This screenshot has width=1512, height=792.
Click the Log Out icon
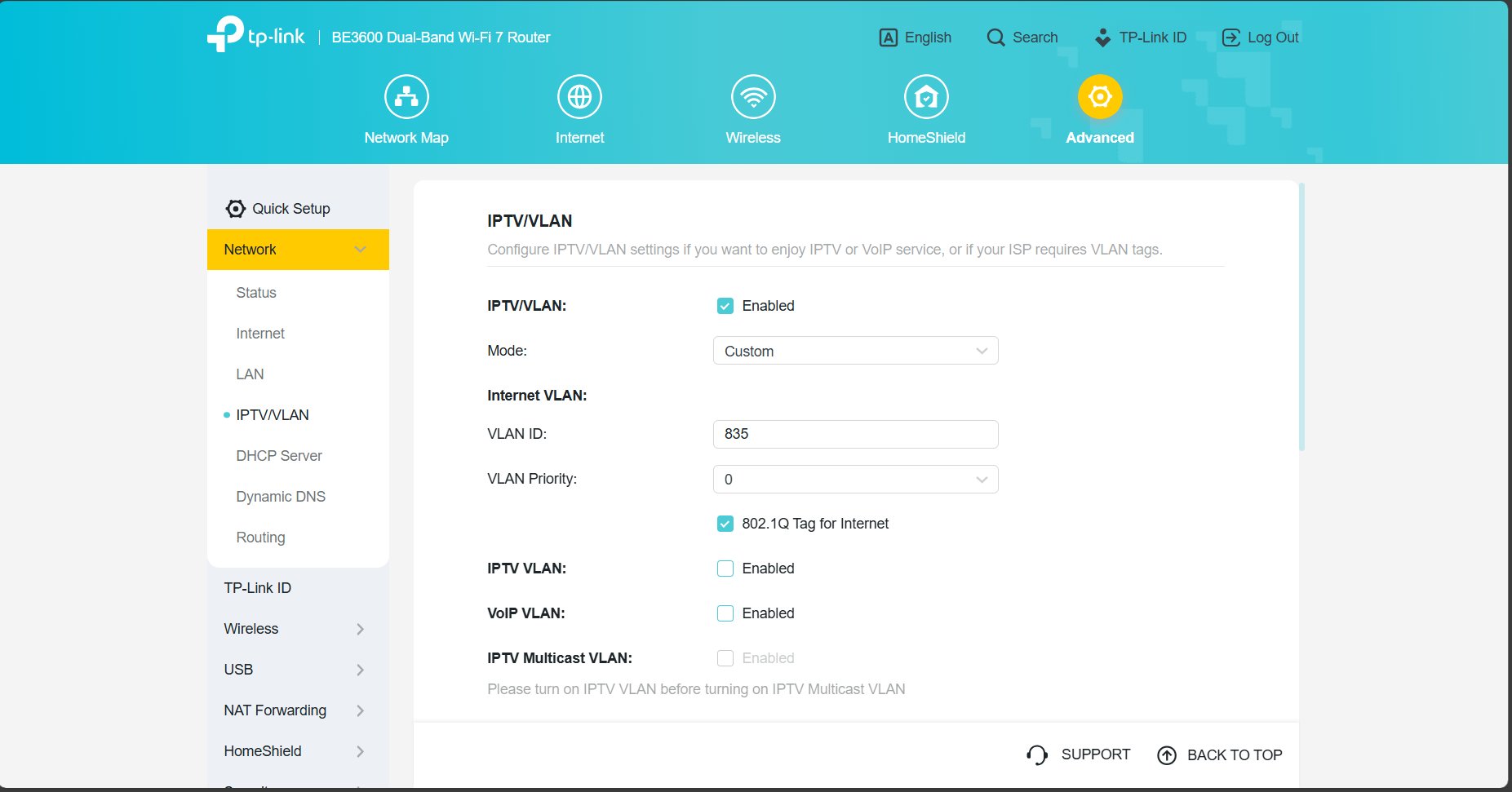[1230, 38]
